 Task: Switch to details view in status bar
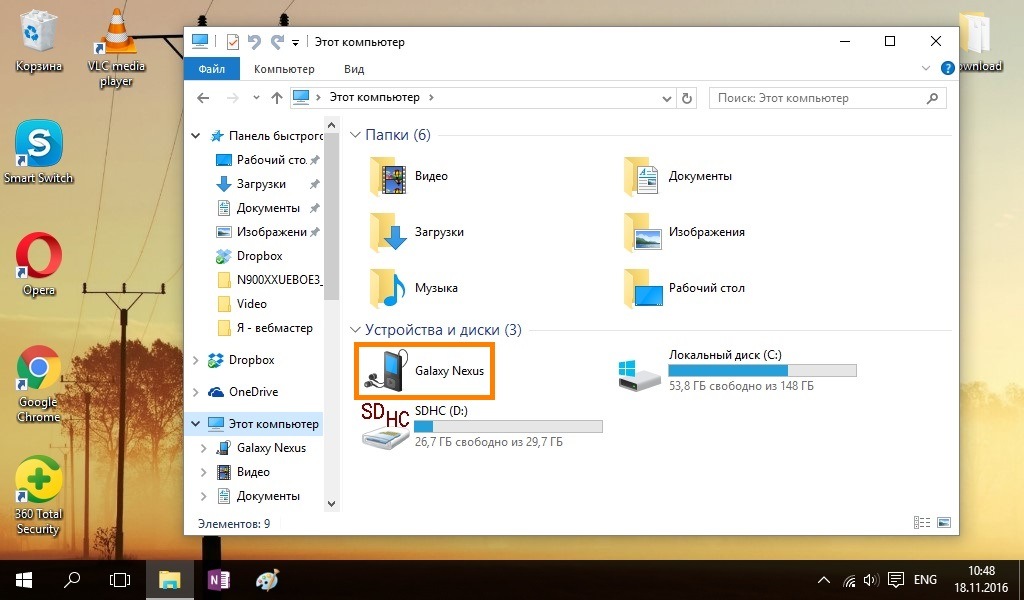(920, 523)
